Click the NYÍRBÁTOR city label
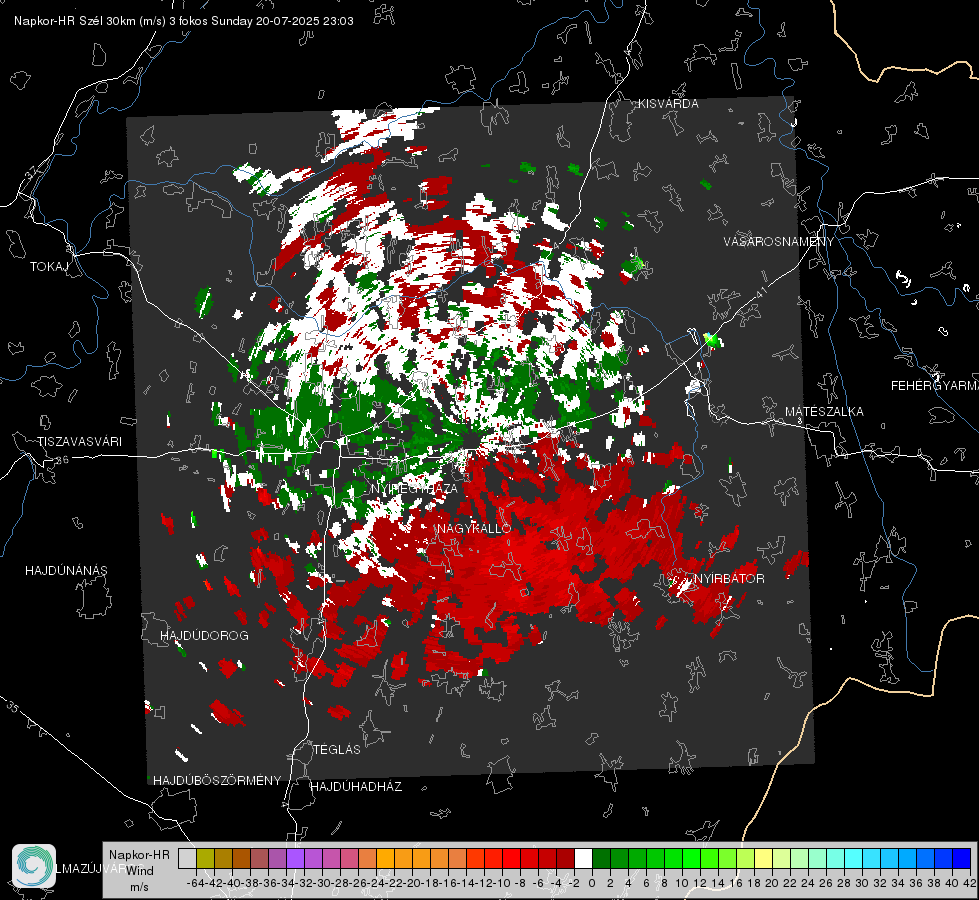The image size is (979, 900). click(x=729, y=578)
